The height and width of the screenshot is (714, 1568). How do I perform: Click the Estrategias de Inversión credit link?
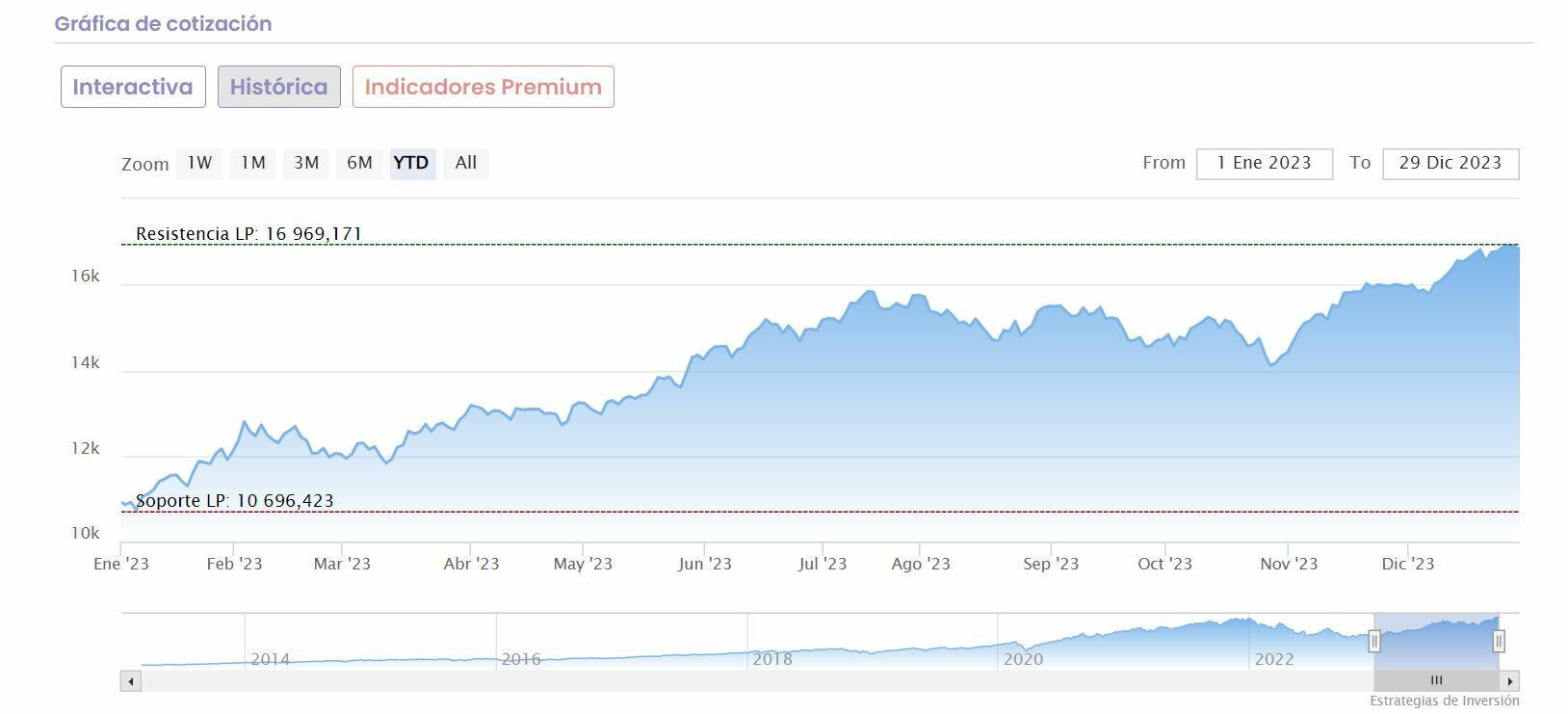(x=1444, y=701)
